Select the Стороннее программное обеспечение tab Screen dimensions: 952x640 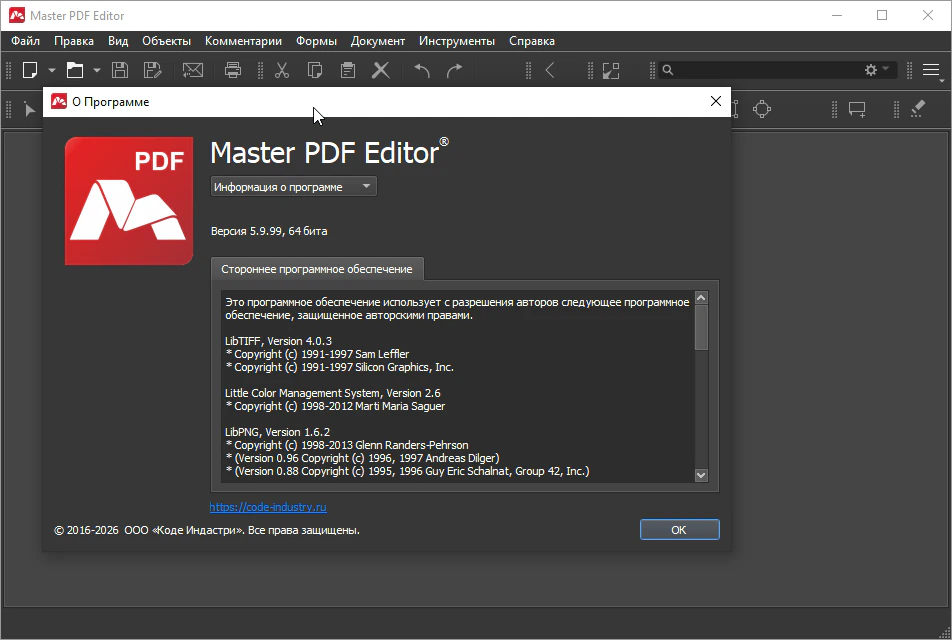point(316,269)
